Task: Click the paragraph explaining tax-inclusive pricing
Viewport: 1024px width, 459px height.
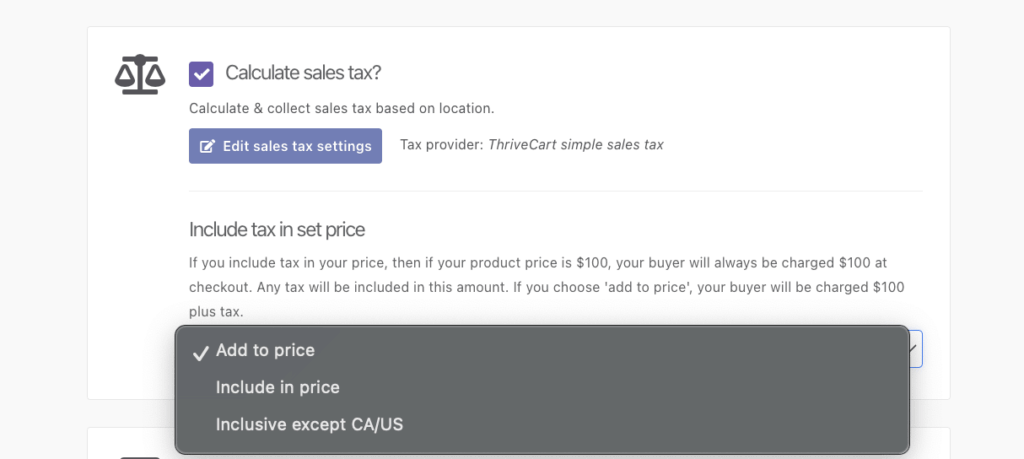Action: (546, 287)
